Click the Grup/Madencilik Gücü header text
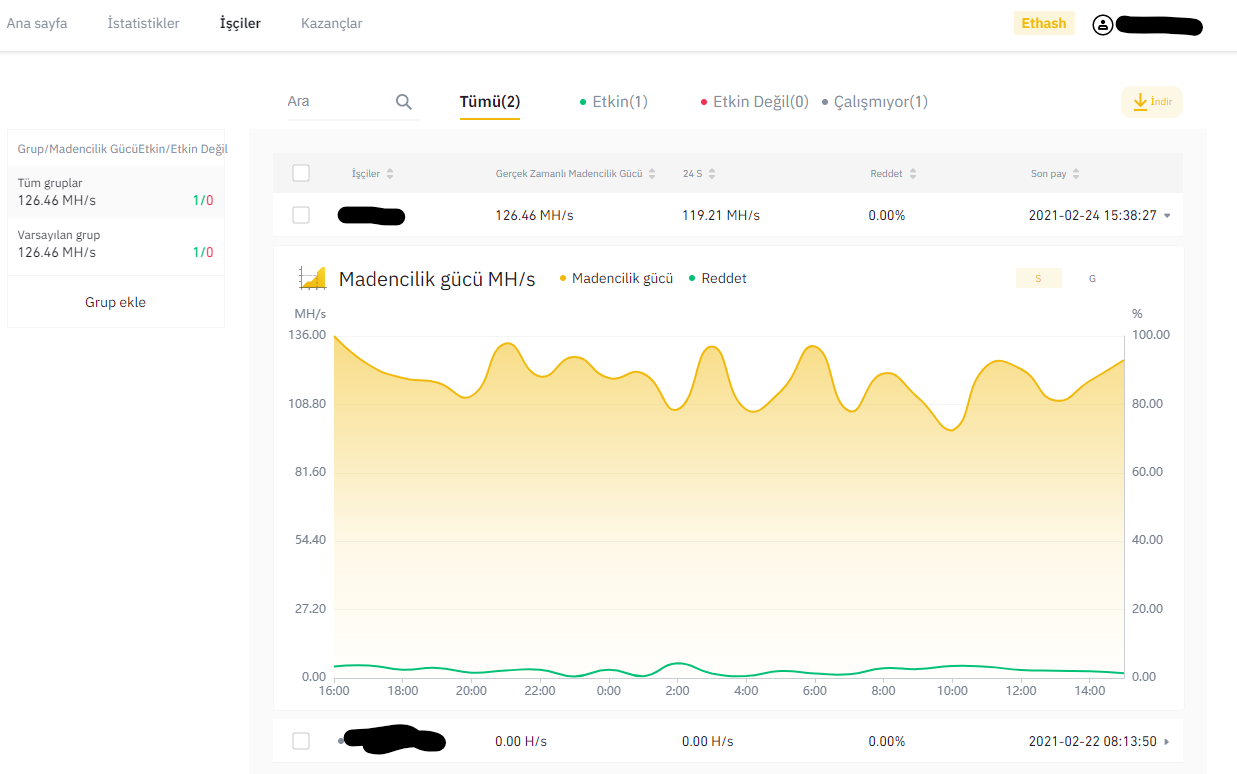1237x774 pixels. (x=77, y=148)
